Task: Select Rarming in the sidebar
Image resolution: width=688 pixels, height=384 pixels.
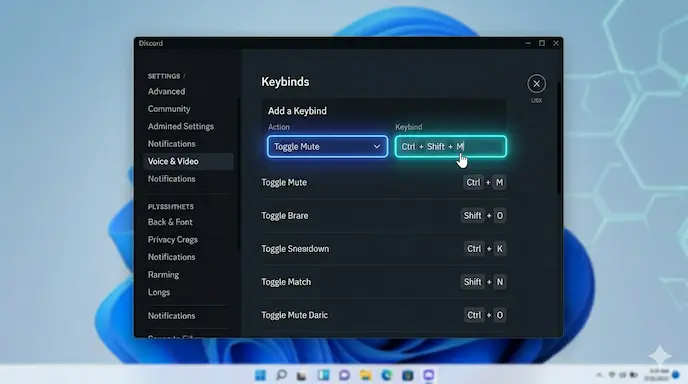Action: 163,275
